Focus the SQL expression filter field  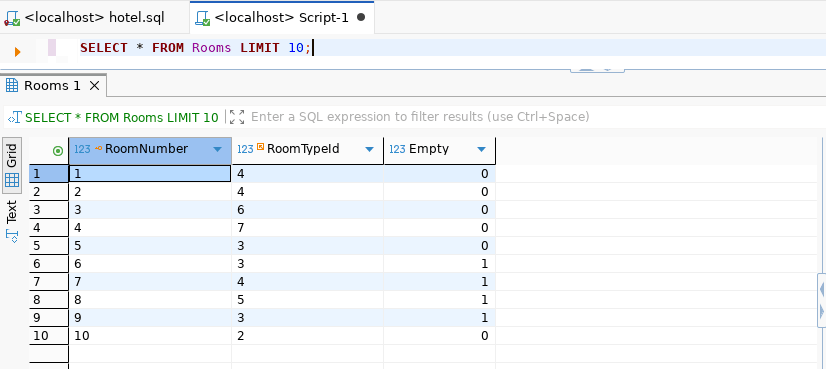(x=420, y=117)
